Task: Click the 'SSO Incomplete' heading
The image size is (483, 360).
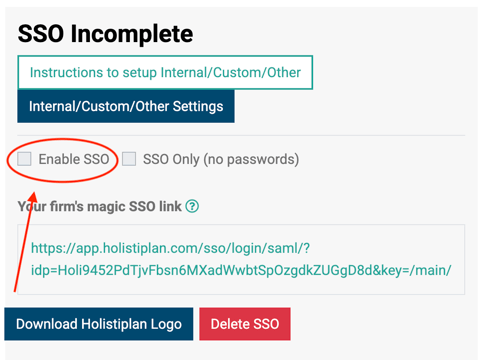Action: click(x=105, y=34)
